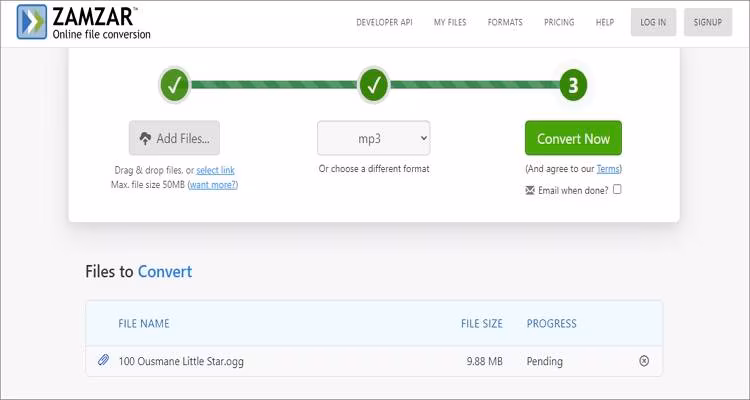Click the envelope icon near Email when done
Viewport: 750px width, 400px height.
tap(530, 190)
